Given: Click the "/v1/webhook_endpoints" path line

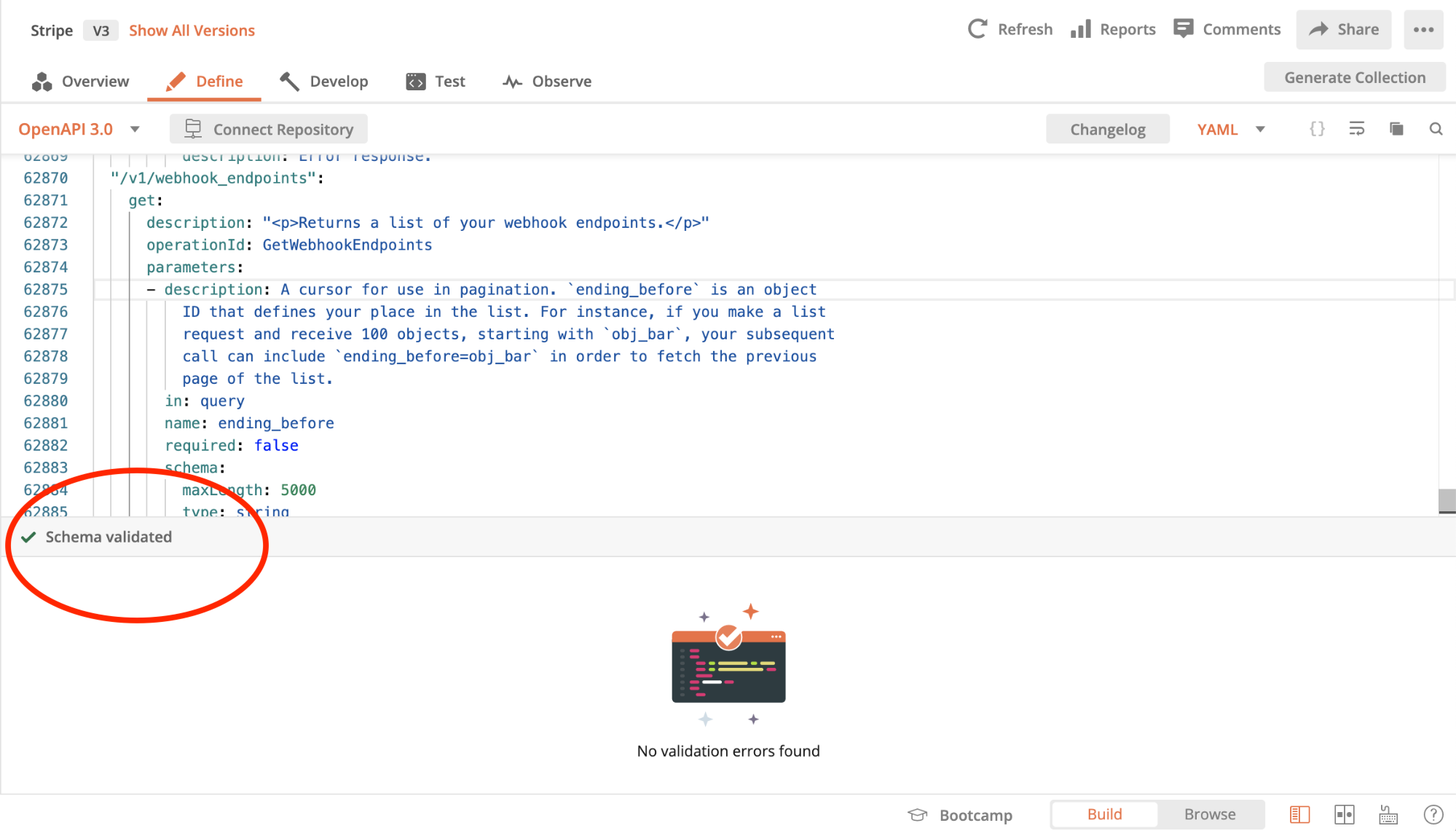Looking at the screenshot, I should coord(217,178).
